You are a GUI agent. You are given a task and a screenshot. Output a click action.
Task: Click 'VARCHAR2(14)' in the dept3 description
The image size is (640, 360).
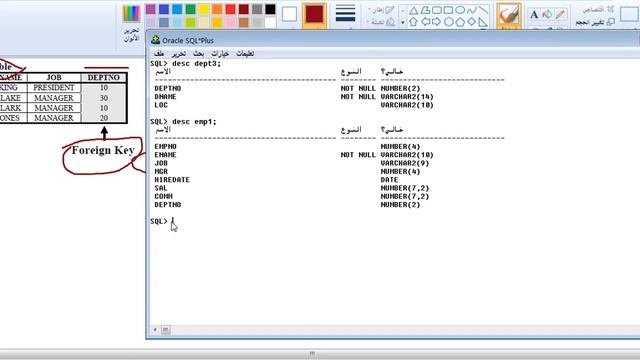[x=407, y=97]
